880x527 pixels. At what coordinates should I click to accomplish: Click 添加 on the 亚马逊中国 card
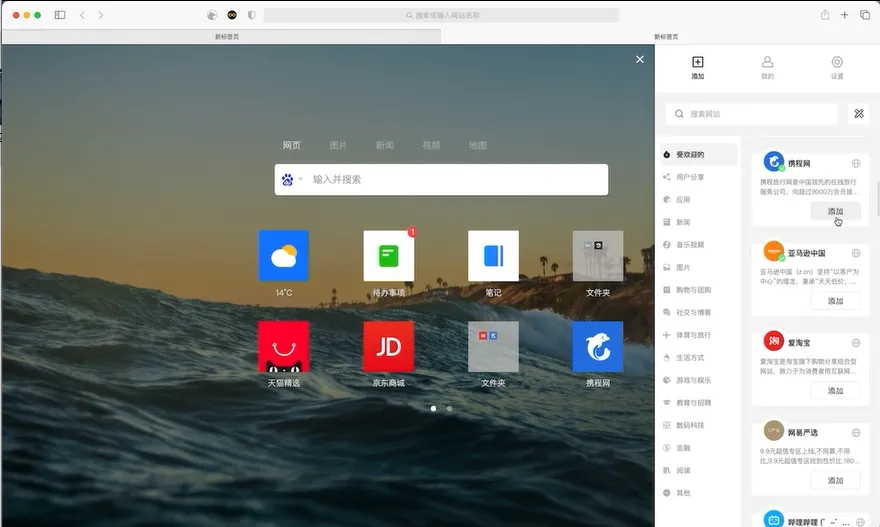(x=835, y=301)
